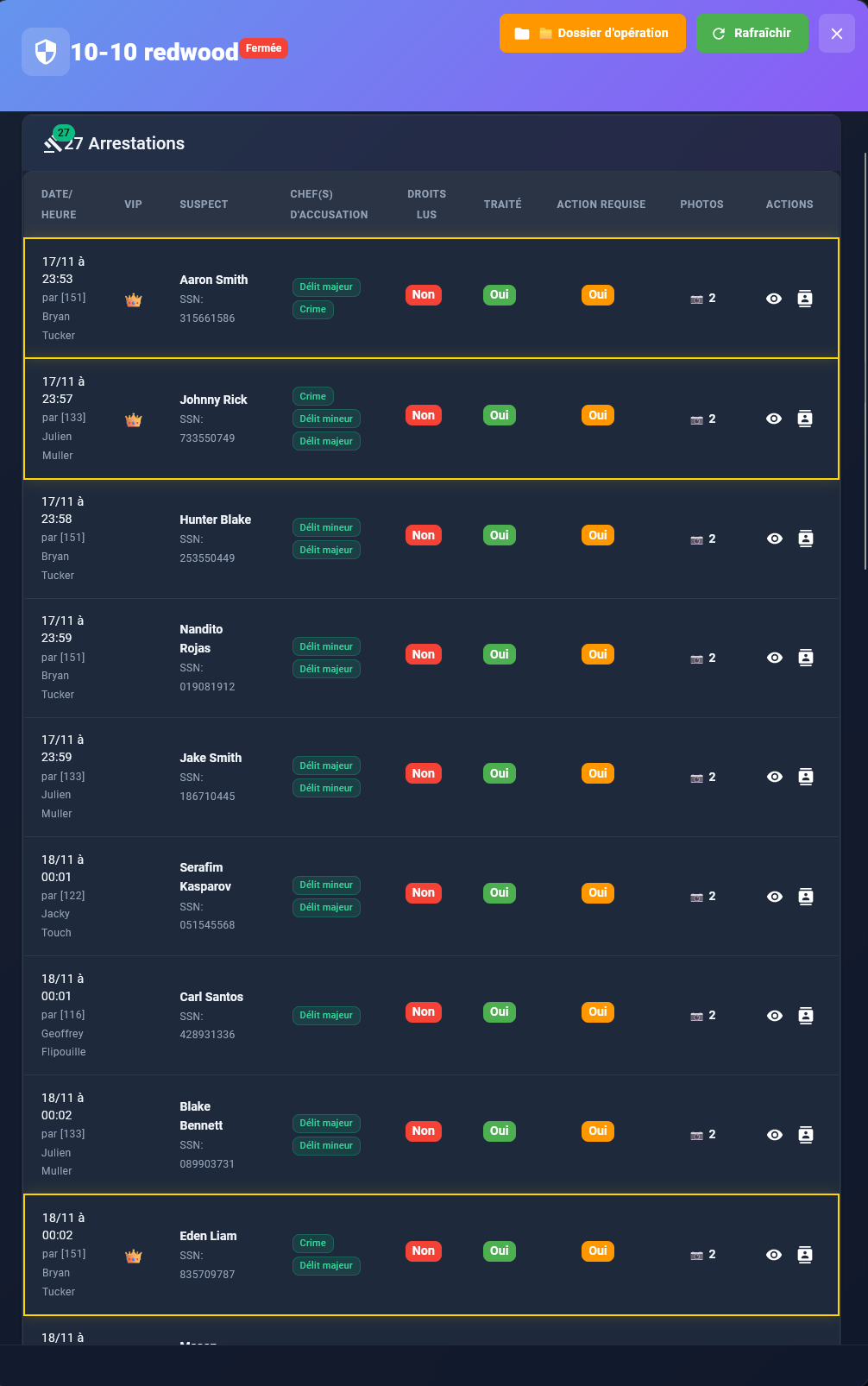Click the VIP crown icon for Eden Liam
Image resolution: width=868 pixels, height=1386 pixels.
[133, 1257]
